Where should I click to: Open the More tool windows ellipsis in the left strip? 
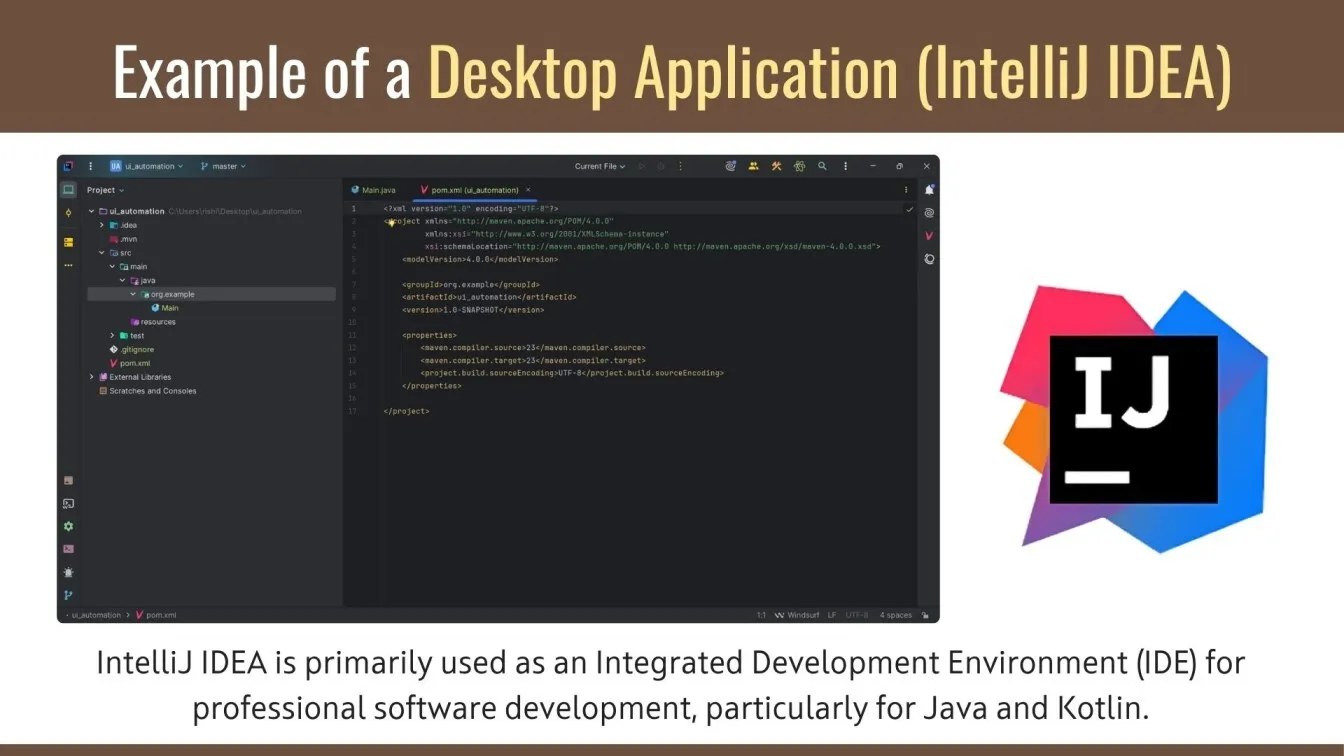(69, 265)
